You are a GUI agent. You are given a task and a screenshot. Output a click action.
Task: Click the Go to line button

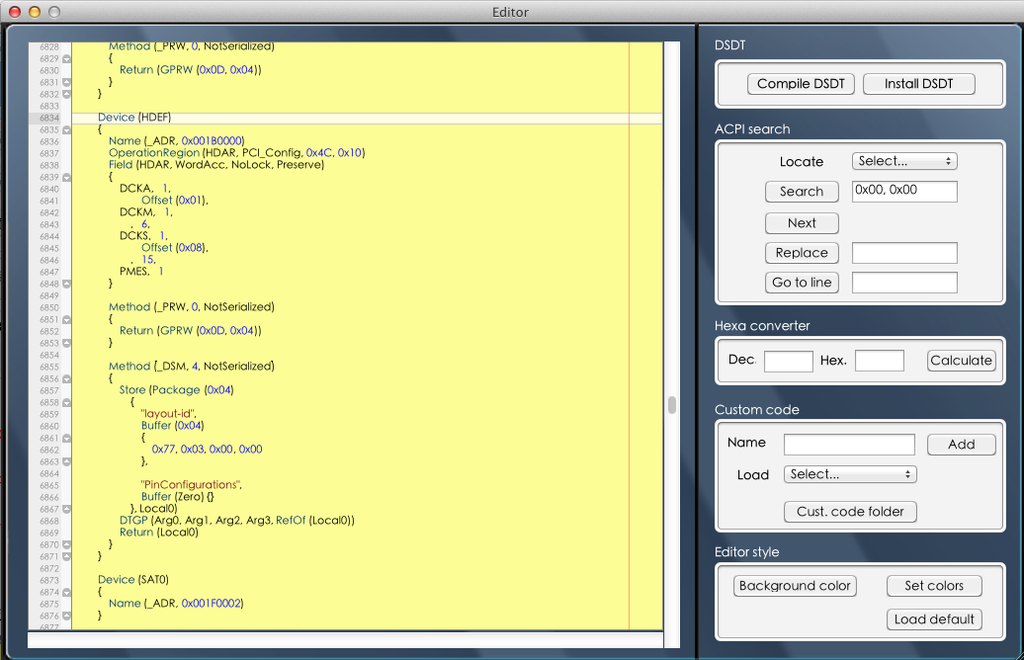[x=801, y=282]
